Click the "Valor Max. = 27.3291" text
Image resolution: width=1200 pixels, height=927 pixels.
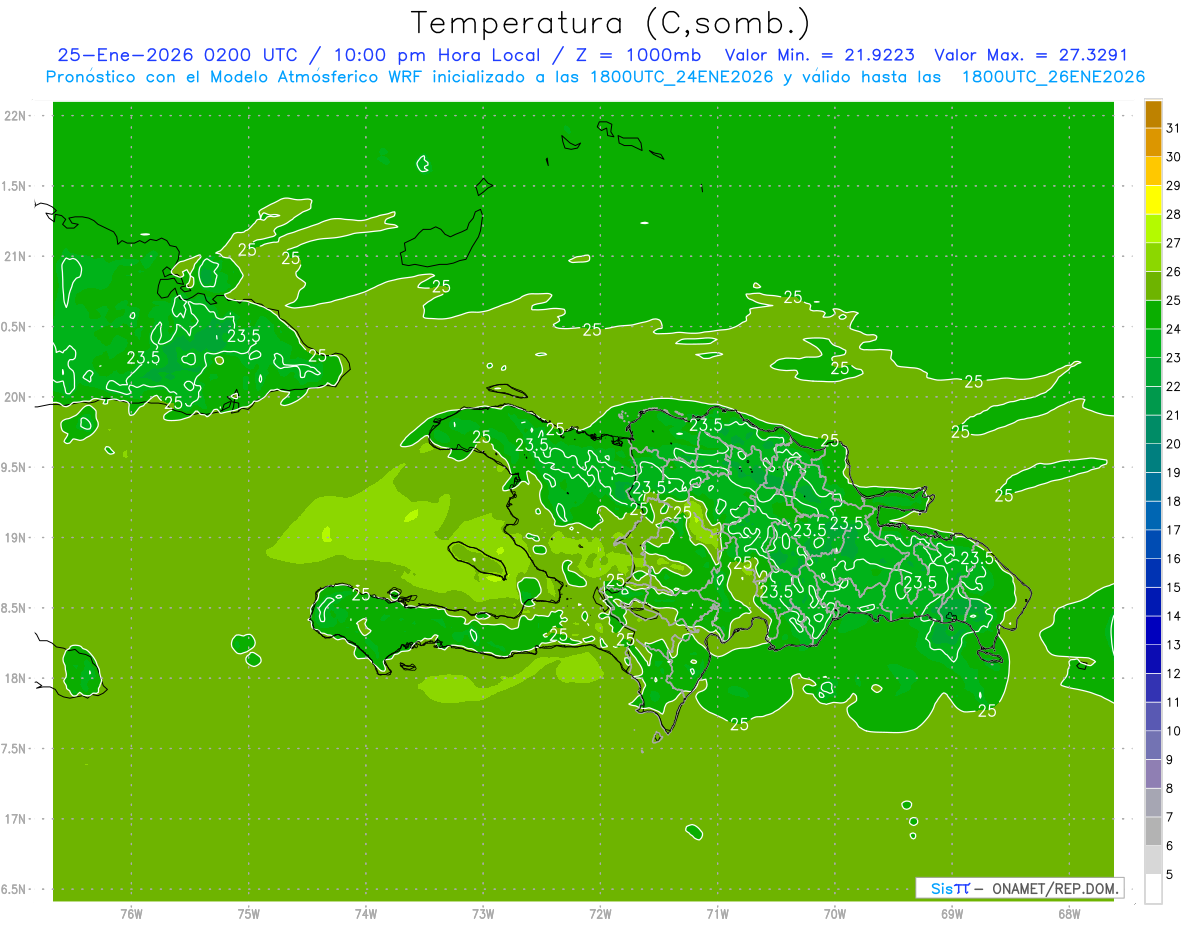coord(1031,55)
